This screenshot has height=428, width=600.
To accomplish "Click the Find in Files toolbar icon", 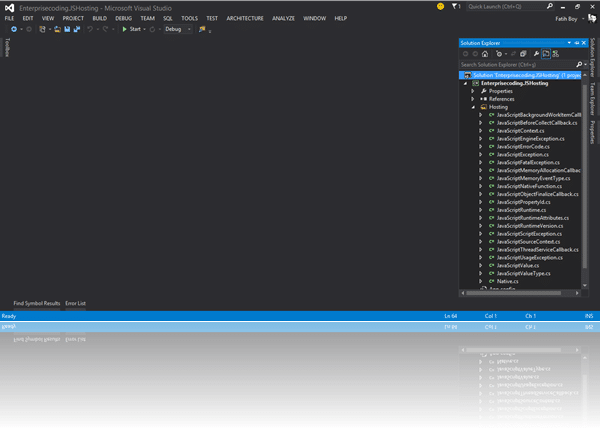I will (x=202, y=29).
